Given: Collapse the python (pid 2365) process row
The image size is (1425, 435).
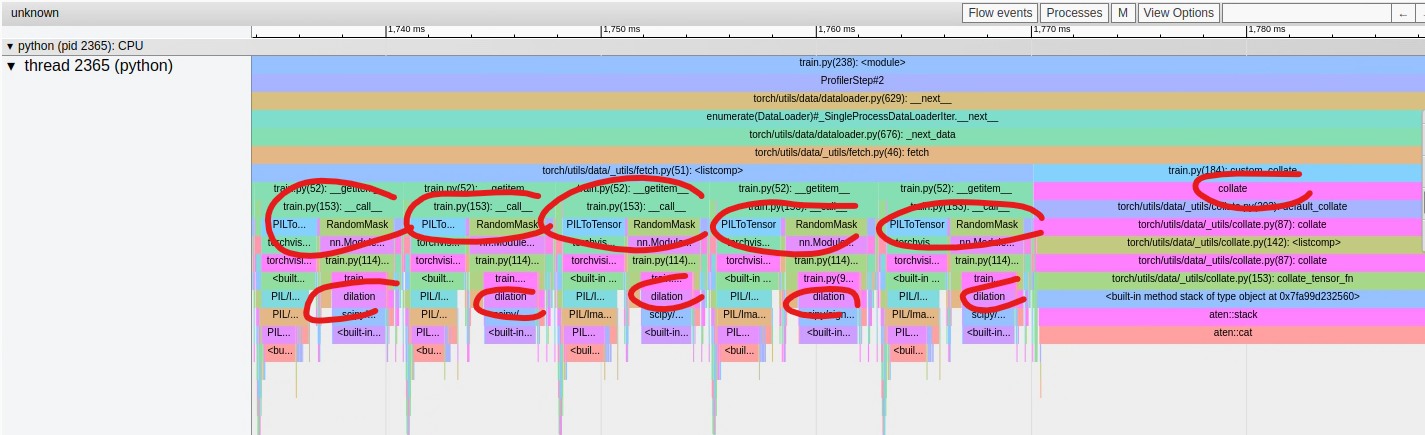Looking at the screenshot, I should coord(10,46).
